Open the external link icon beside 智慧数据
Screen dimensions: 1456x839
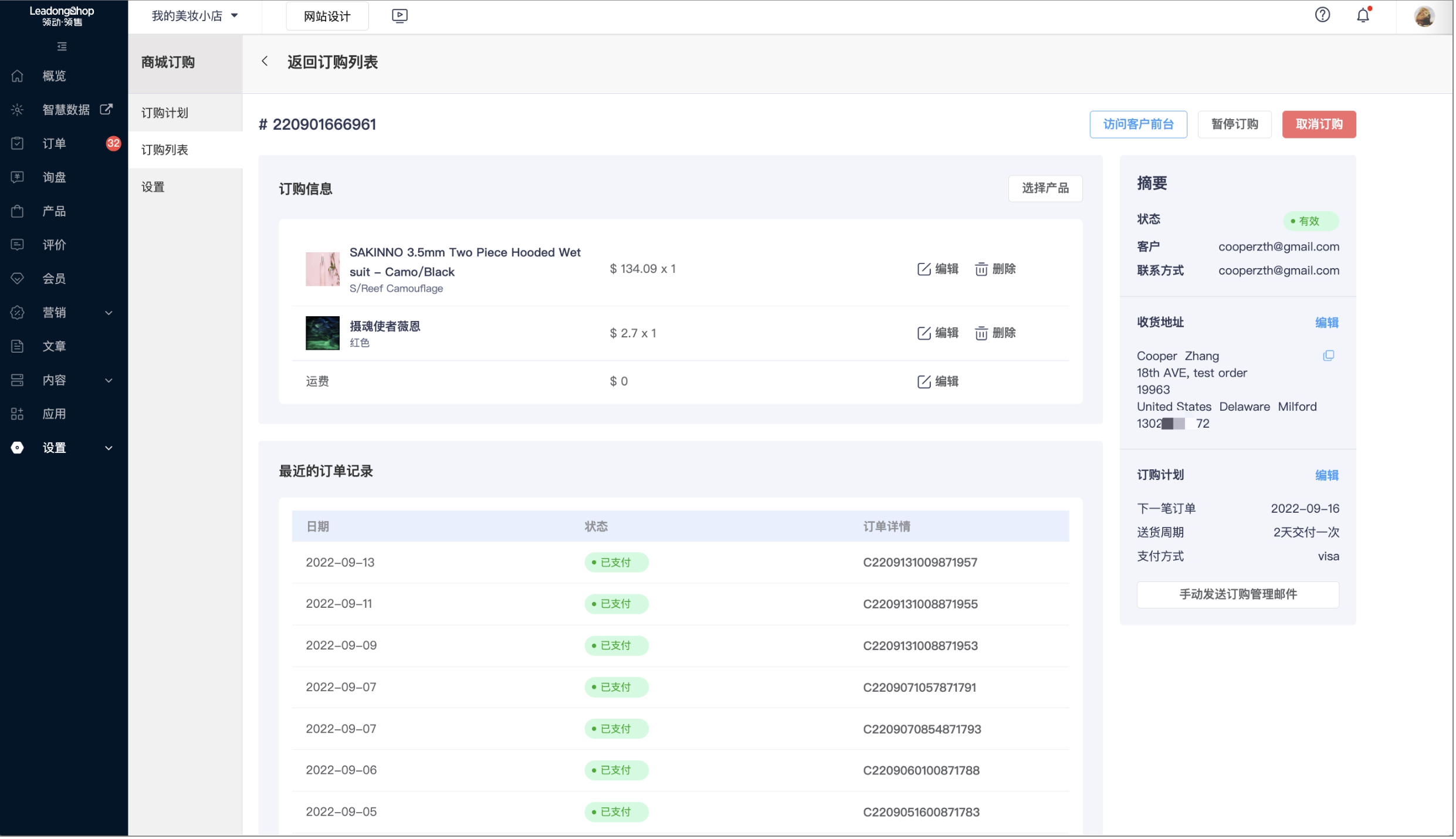coord(106,109)
